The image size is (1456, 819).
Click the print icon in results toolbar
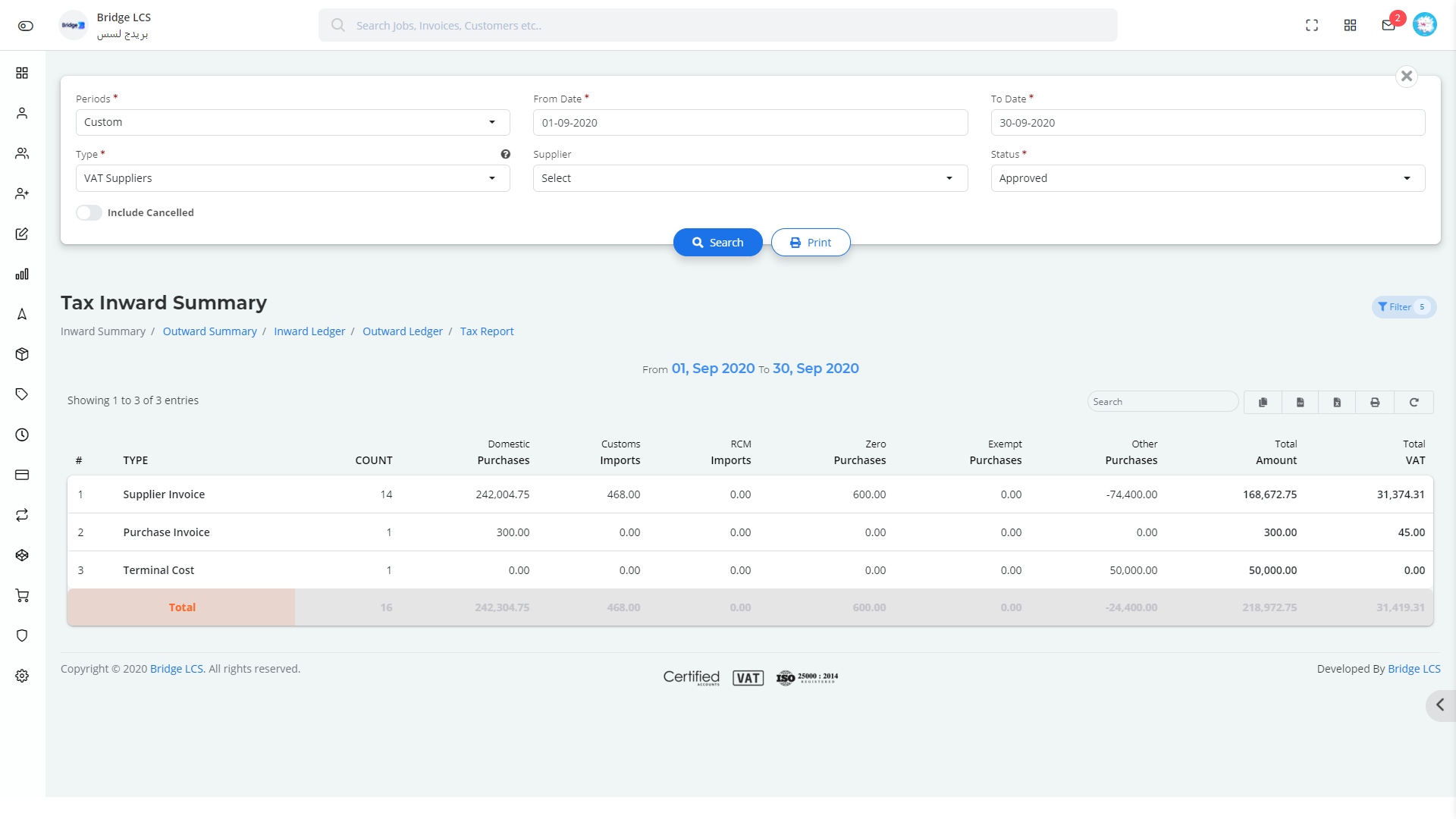pyautogui.click(x=1376, y=402)
